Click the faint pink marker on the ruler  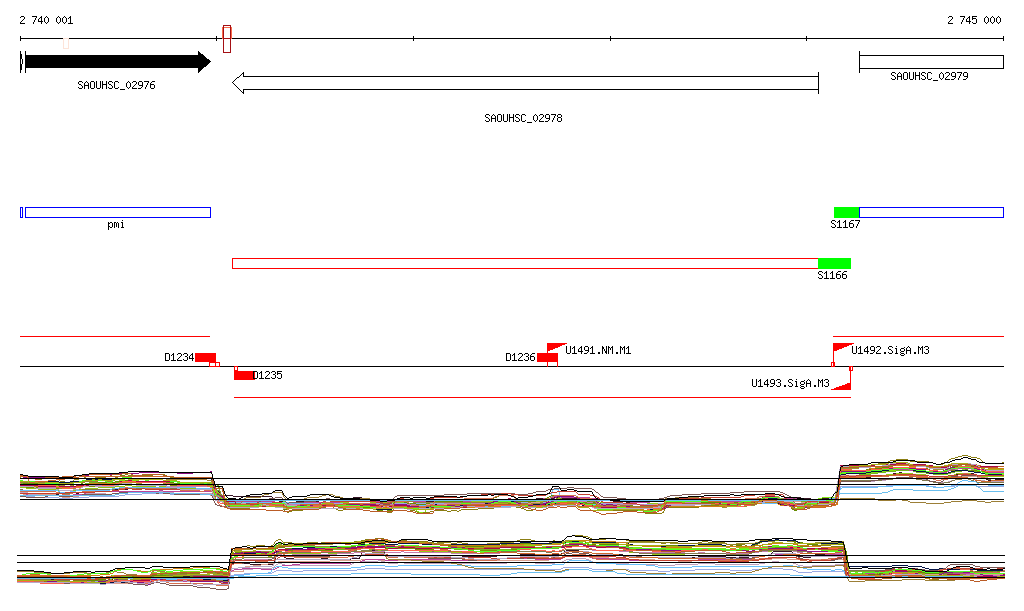(x=66, y=42)
